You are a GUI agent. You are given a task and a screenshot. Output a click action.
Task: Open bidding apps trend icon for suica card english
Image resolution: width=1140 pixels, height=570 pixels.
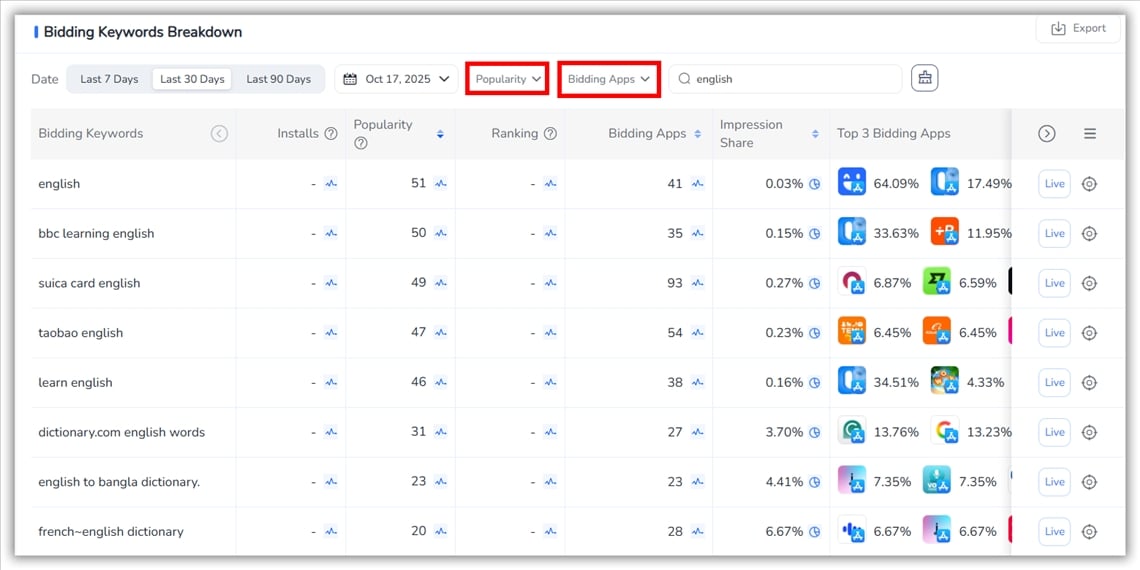click(697, 283)
